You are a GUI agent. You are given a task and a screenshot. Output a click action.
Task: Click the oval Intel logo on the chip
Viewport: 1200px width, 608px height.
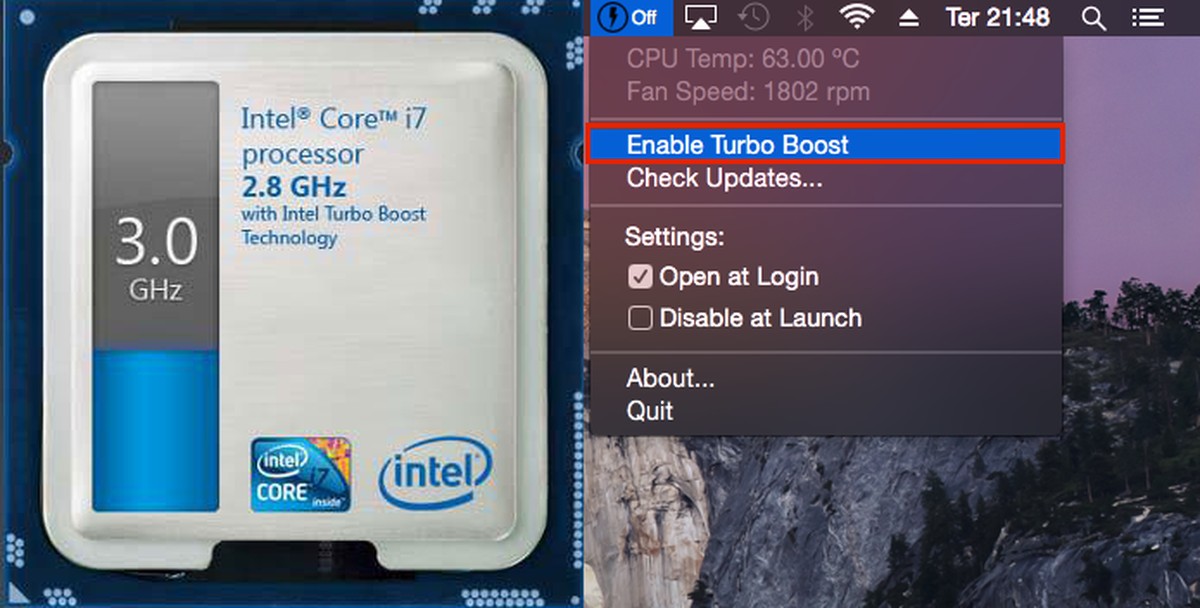point(435,471)
